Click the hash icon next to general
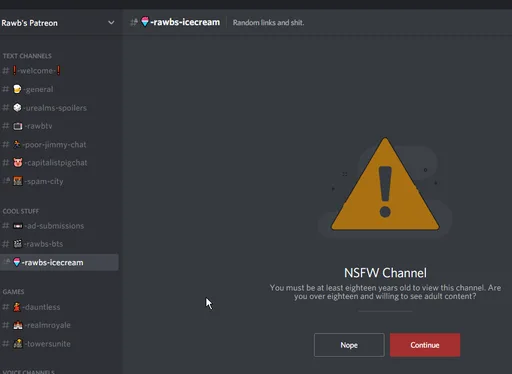The width and height of the screenshot is (512, 374). click(x=6, y=89)
